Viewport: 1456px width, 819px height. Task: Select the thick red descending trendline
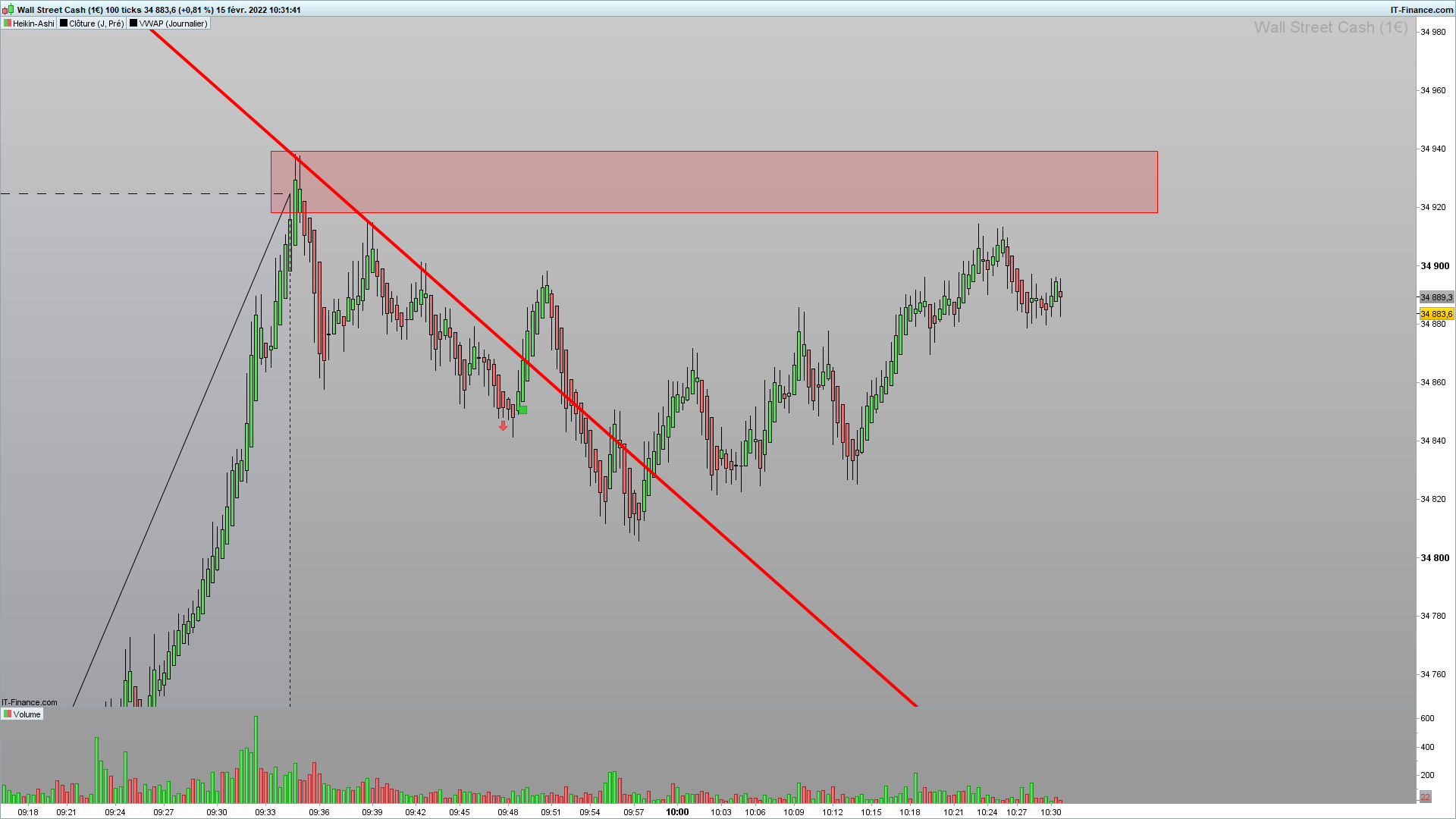point(758,567)
